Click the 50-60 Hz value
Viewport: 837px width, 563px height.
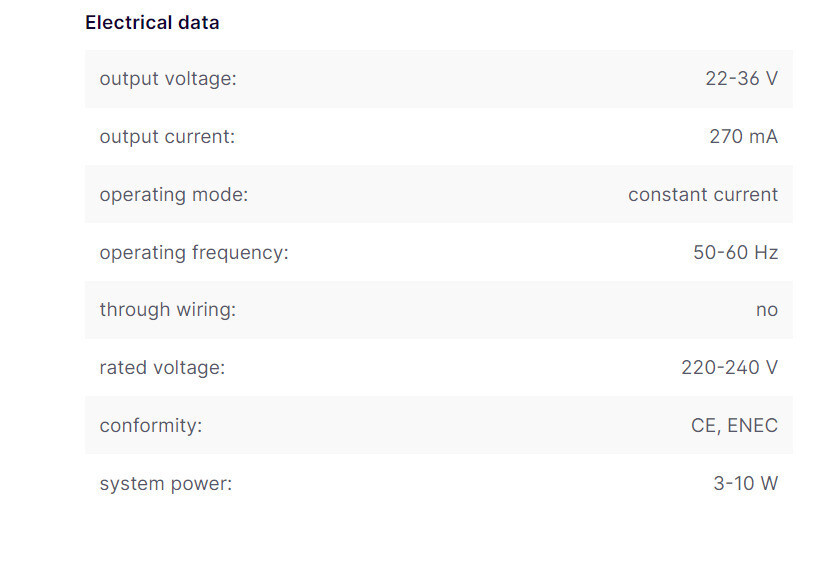(736, 252)
